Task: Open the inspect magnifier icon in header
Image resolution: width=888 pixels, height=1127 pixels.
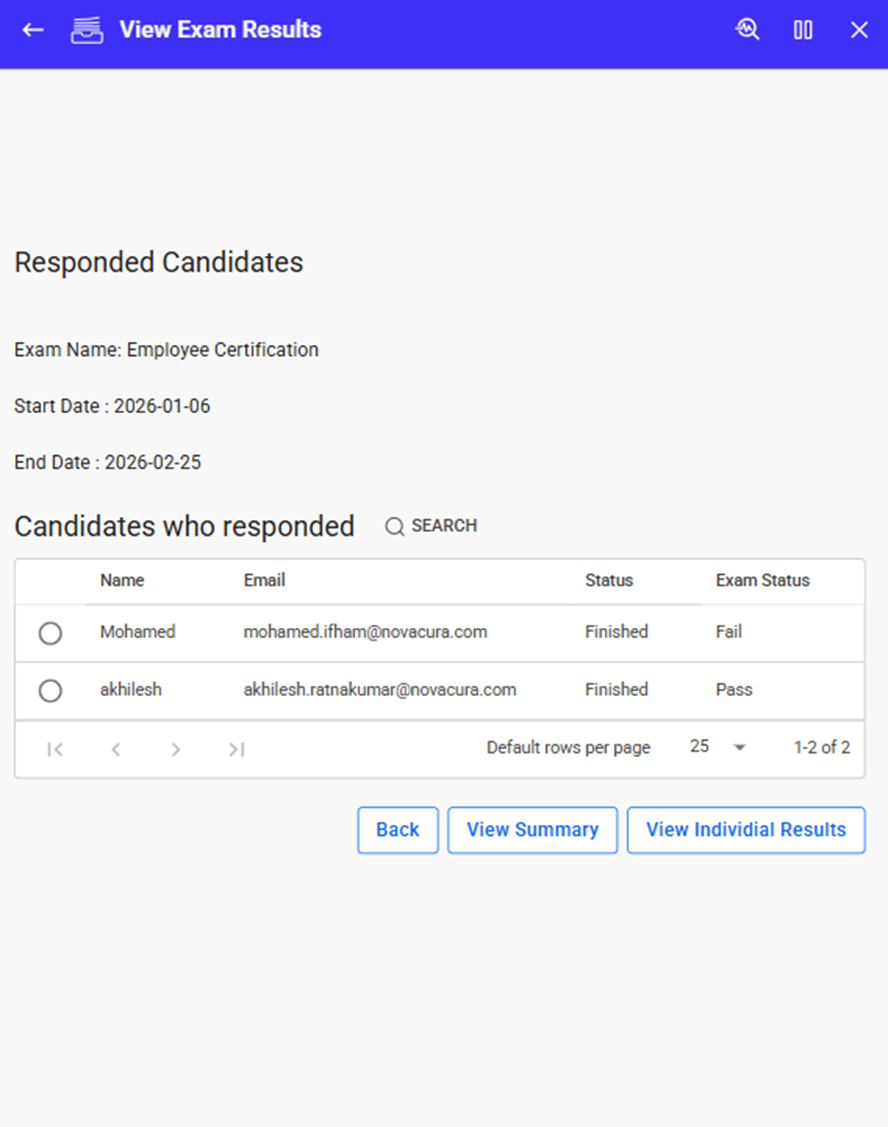Action: 747,30
